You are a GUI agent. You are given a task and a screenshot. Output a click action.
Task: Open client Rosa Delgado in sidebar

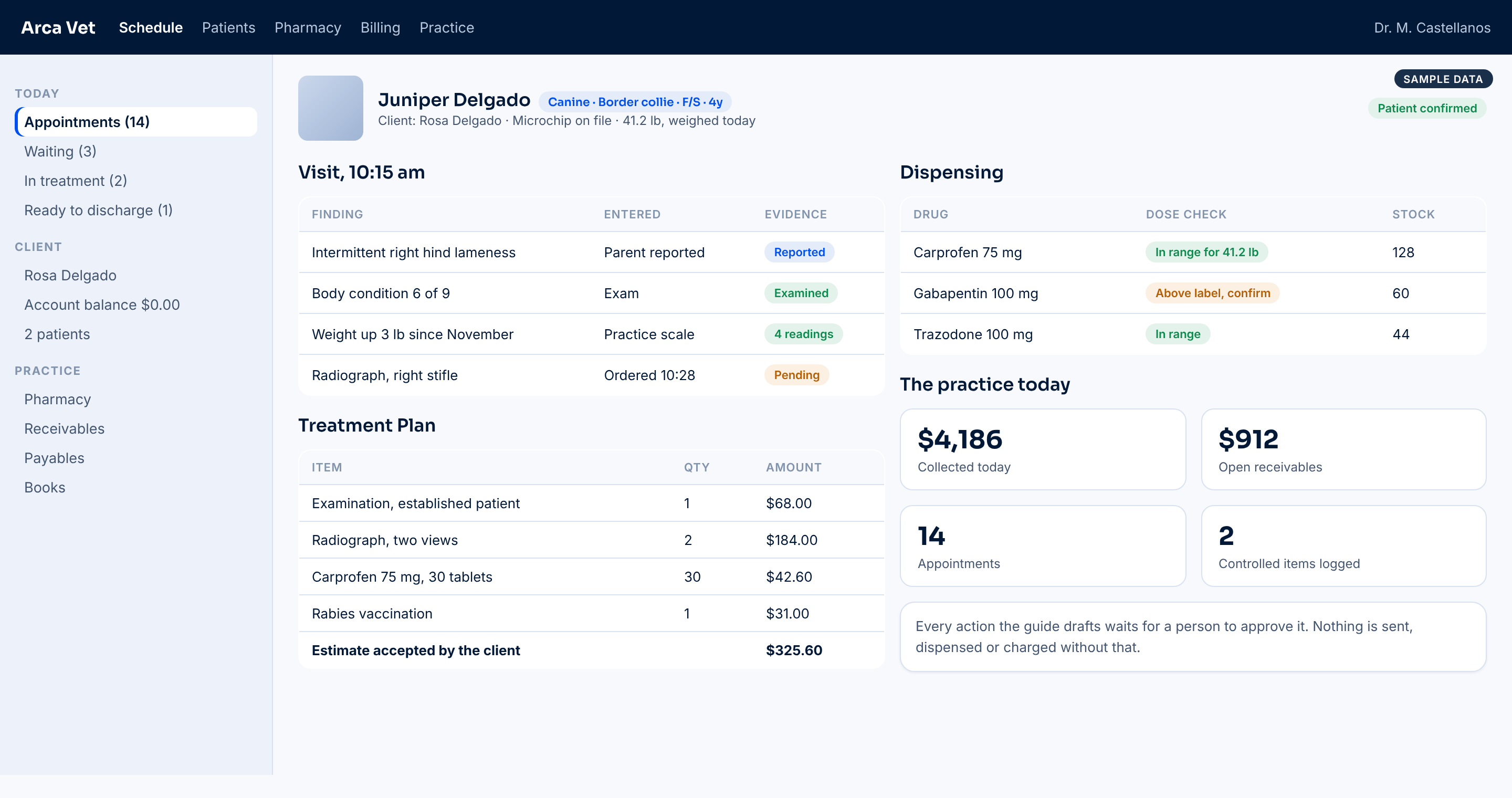(70, 275)
